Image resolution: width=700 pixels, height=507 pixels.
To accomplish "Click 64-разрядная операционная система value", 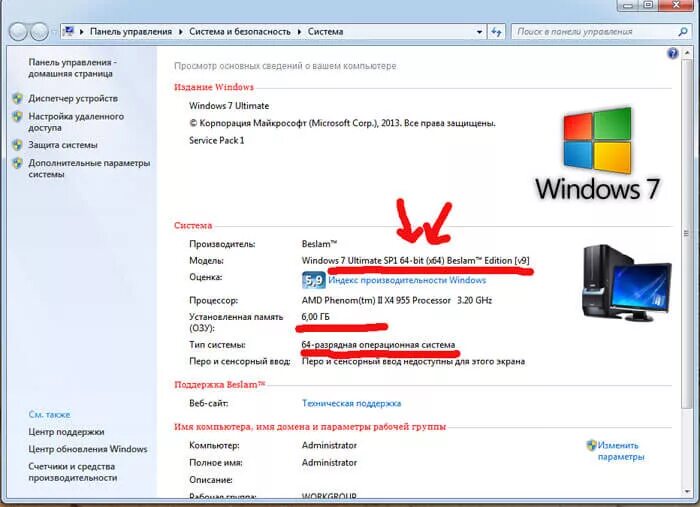I will tap(379, 345).
